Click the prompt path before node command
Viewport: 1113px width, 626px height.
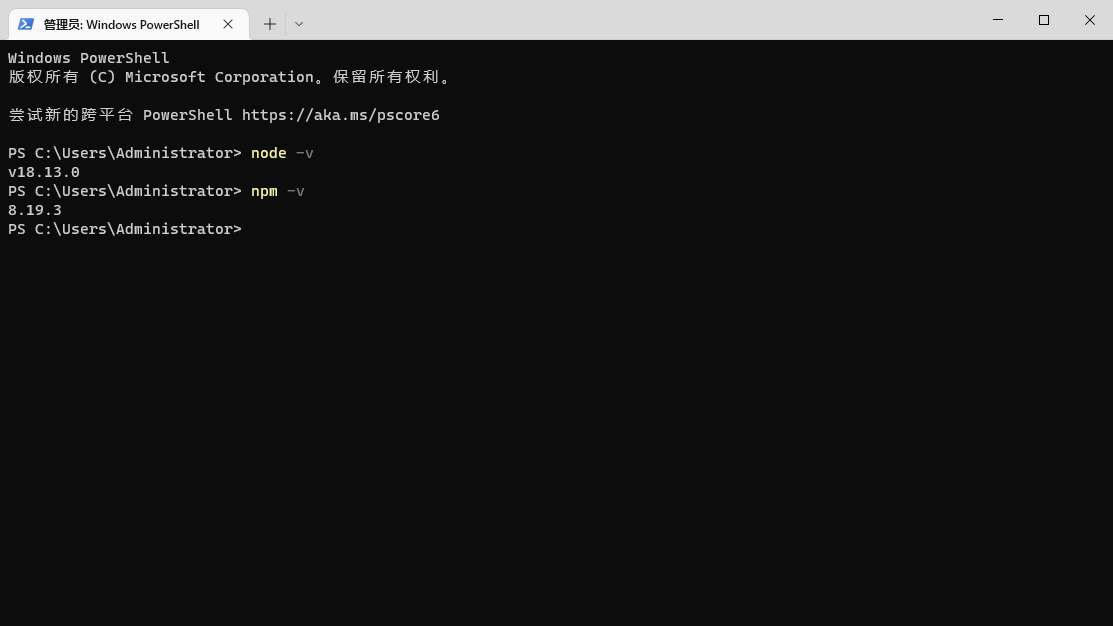click(x=125, y=153)
